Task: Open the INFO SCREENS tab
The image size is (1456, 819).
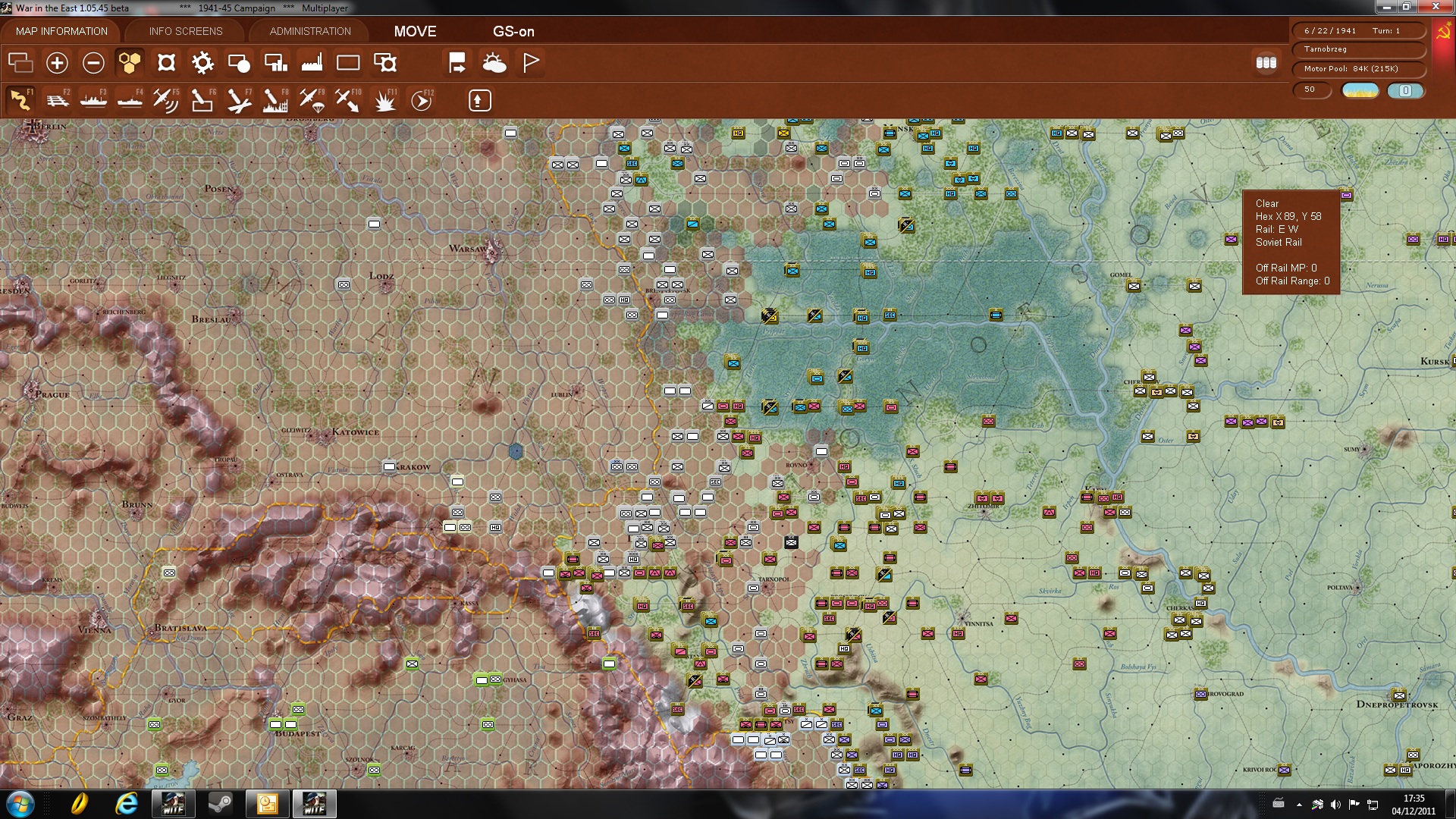Action: coord(186,31)
